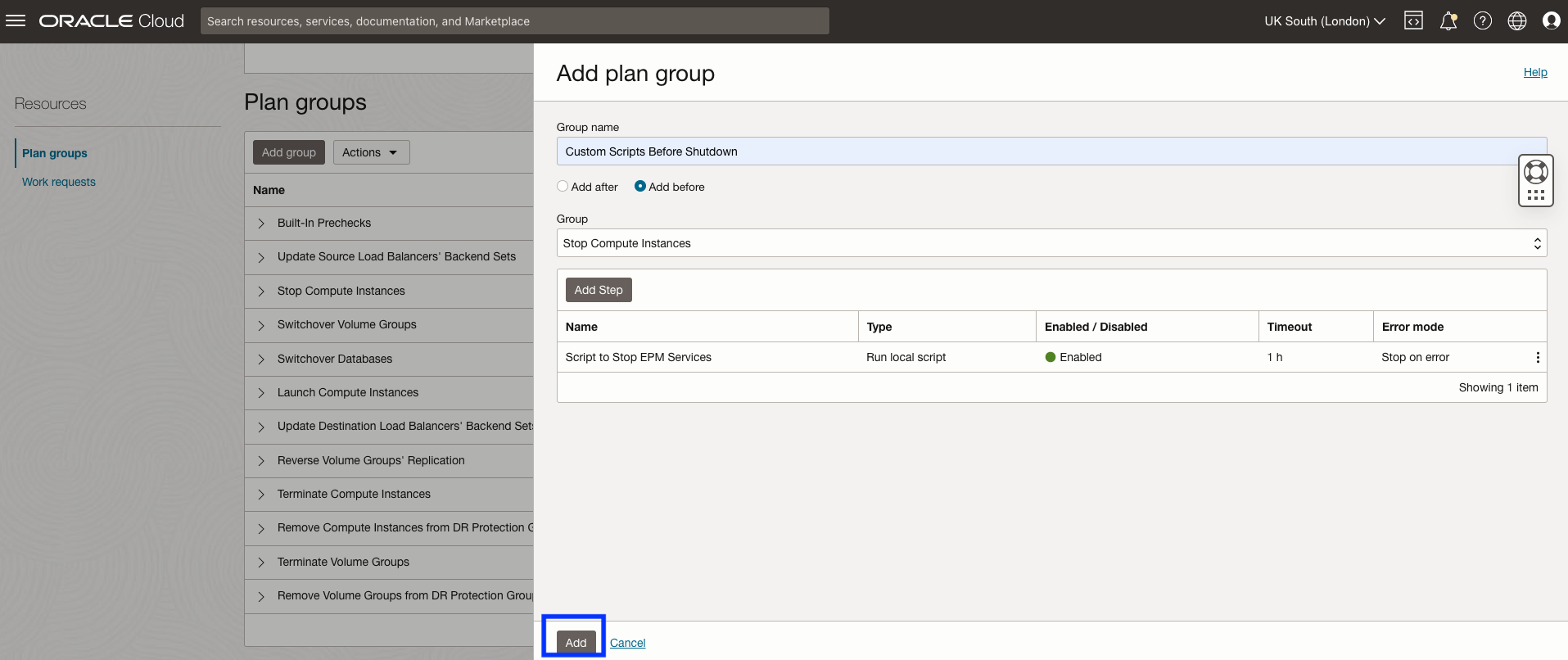Open the help question mark icon
The image size is (1568, 660).
click(x=1483, y=21)
